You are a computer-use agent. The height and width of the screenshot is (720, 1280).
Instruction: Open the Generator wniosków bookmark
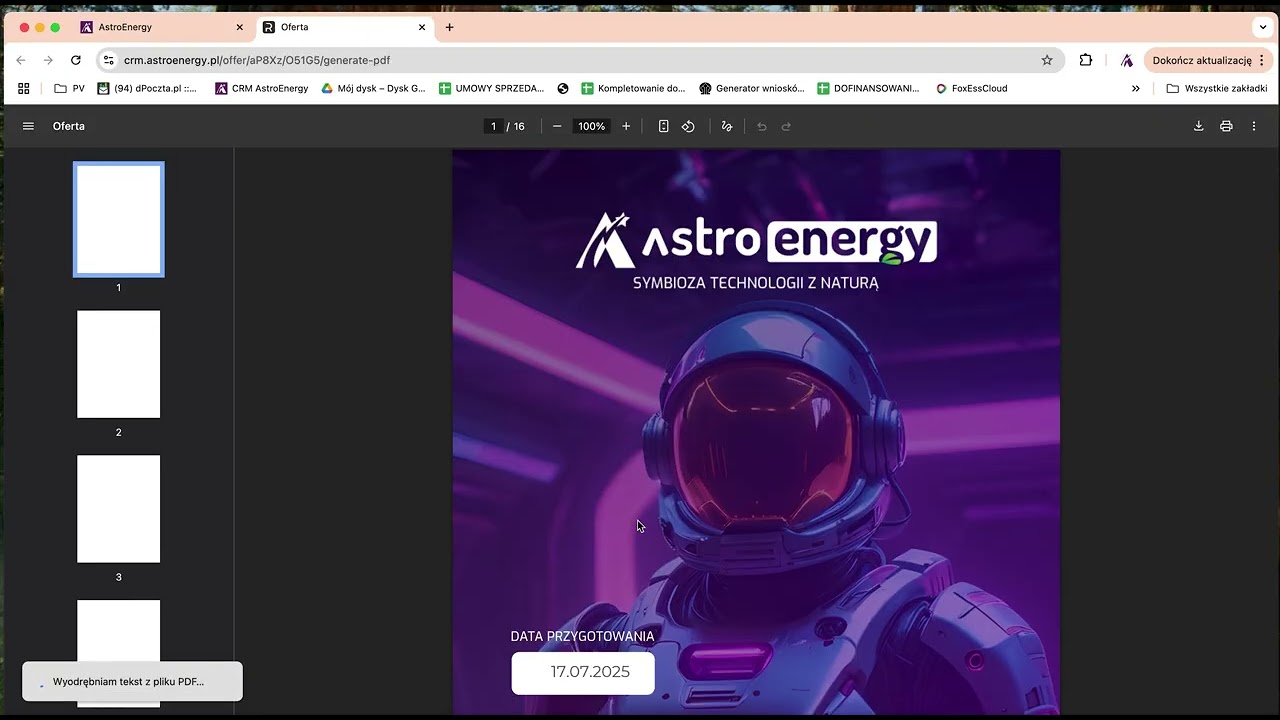pos(752,88)
